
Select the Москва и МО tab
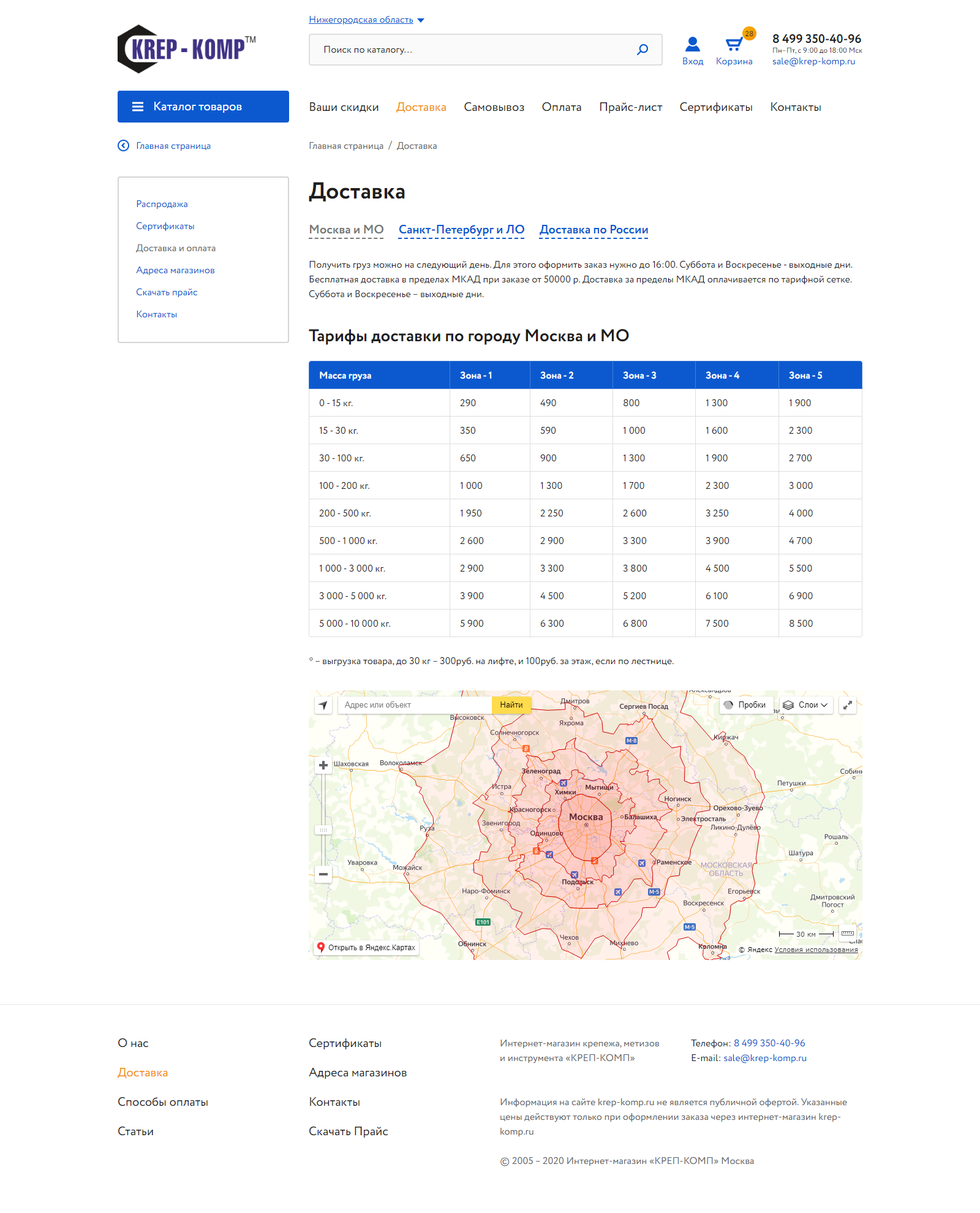tap(347, 230)
